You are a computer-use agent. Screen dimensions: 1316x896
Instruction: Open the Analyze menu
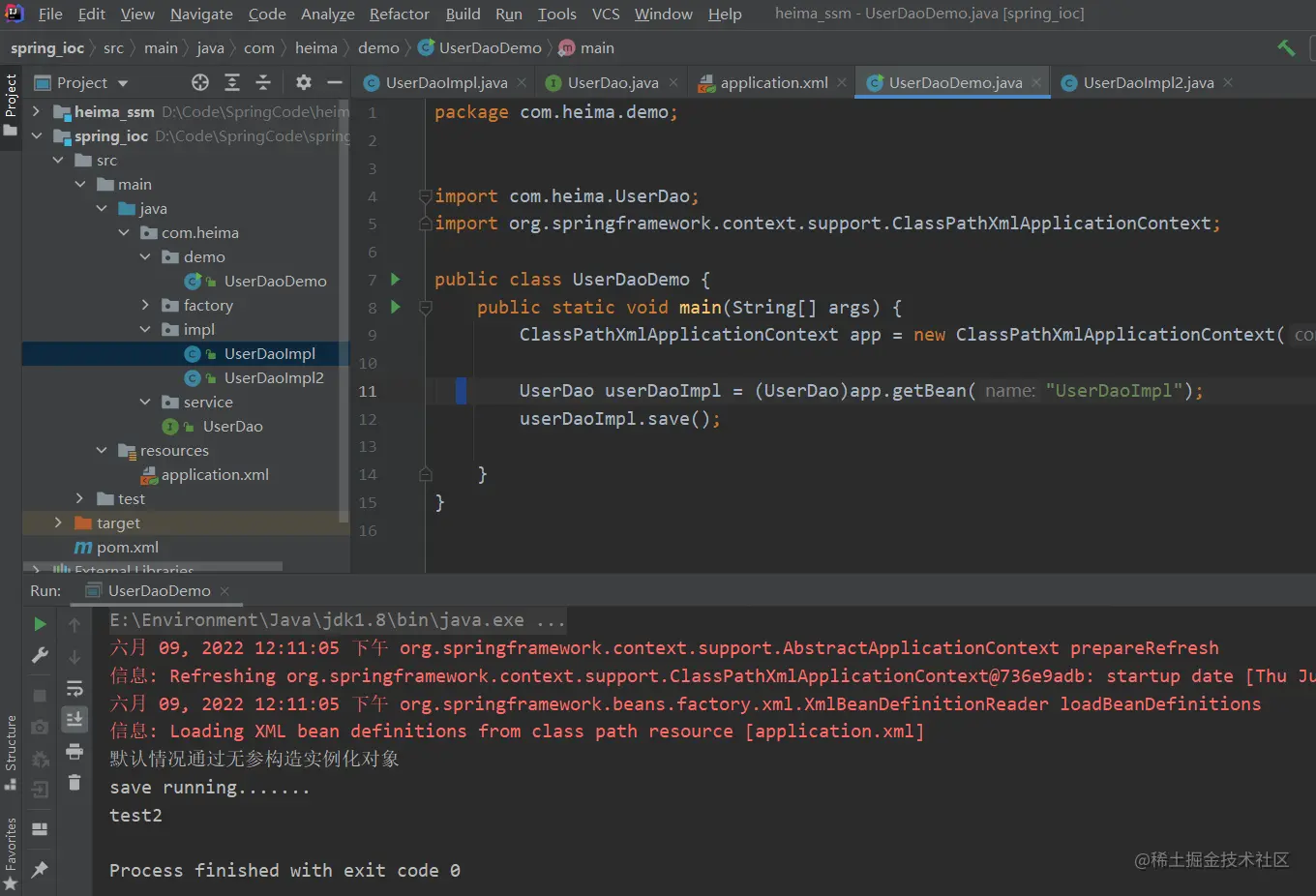click(x=327, y=14)
